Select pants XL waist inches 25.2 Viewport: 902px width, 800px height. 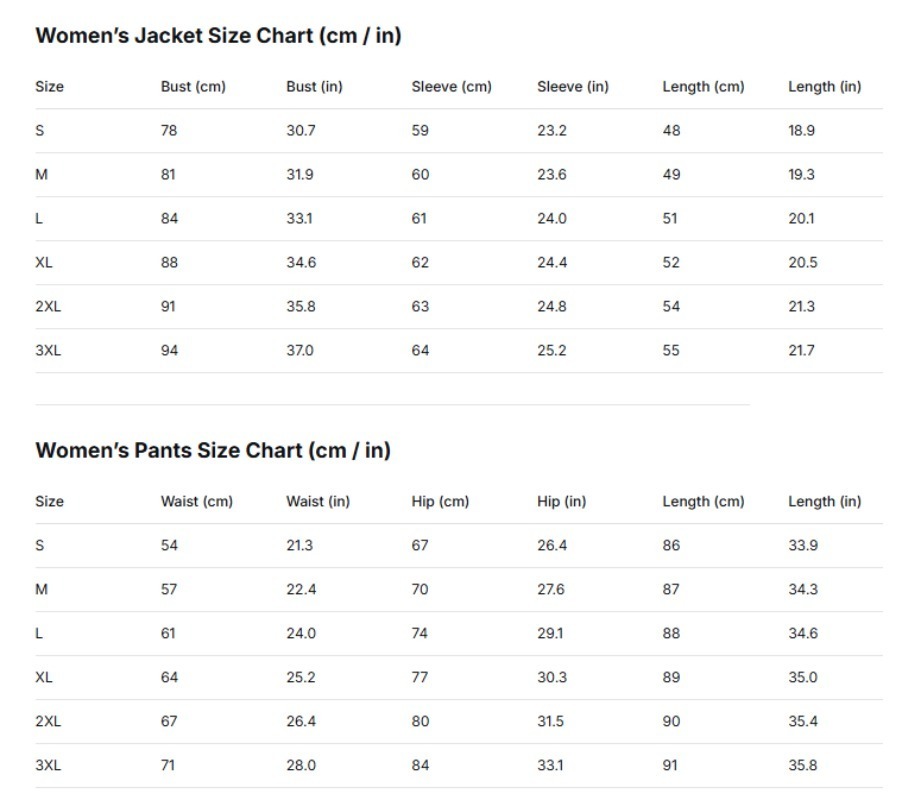[x=301, y=677]
